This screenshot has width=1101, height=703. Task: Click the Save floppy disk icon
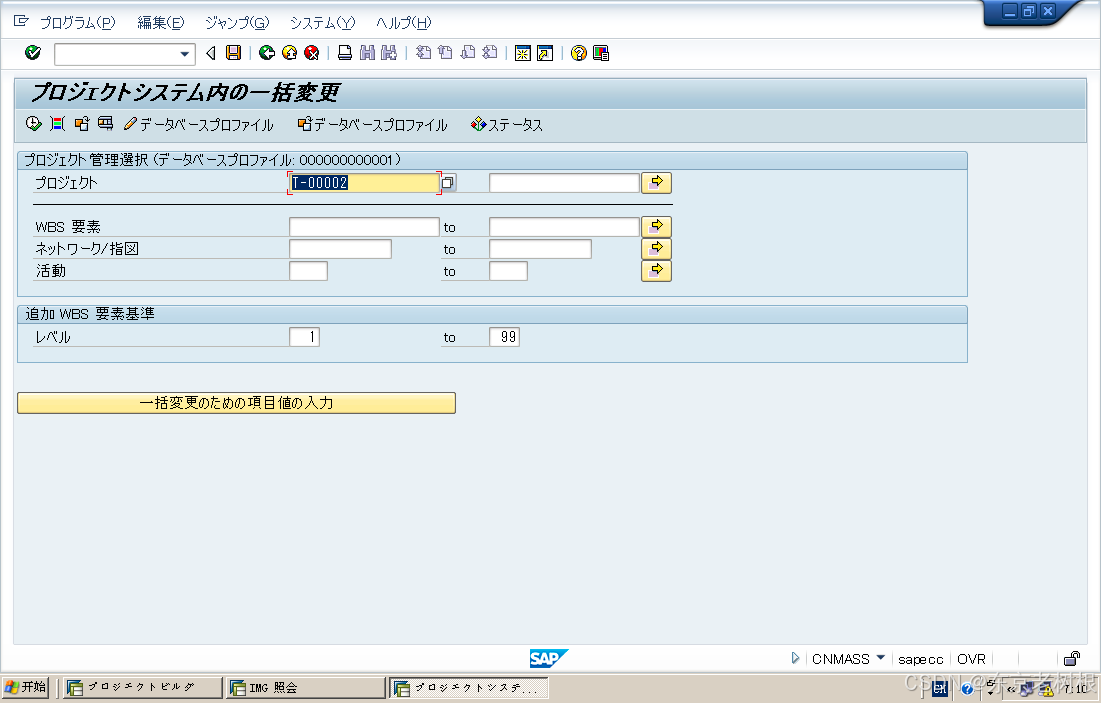(233, 53)
